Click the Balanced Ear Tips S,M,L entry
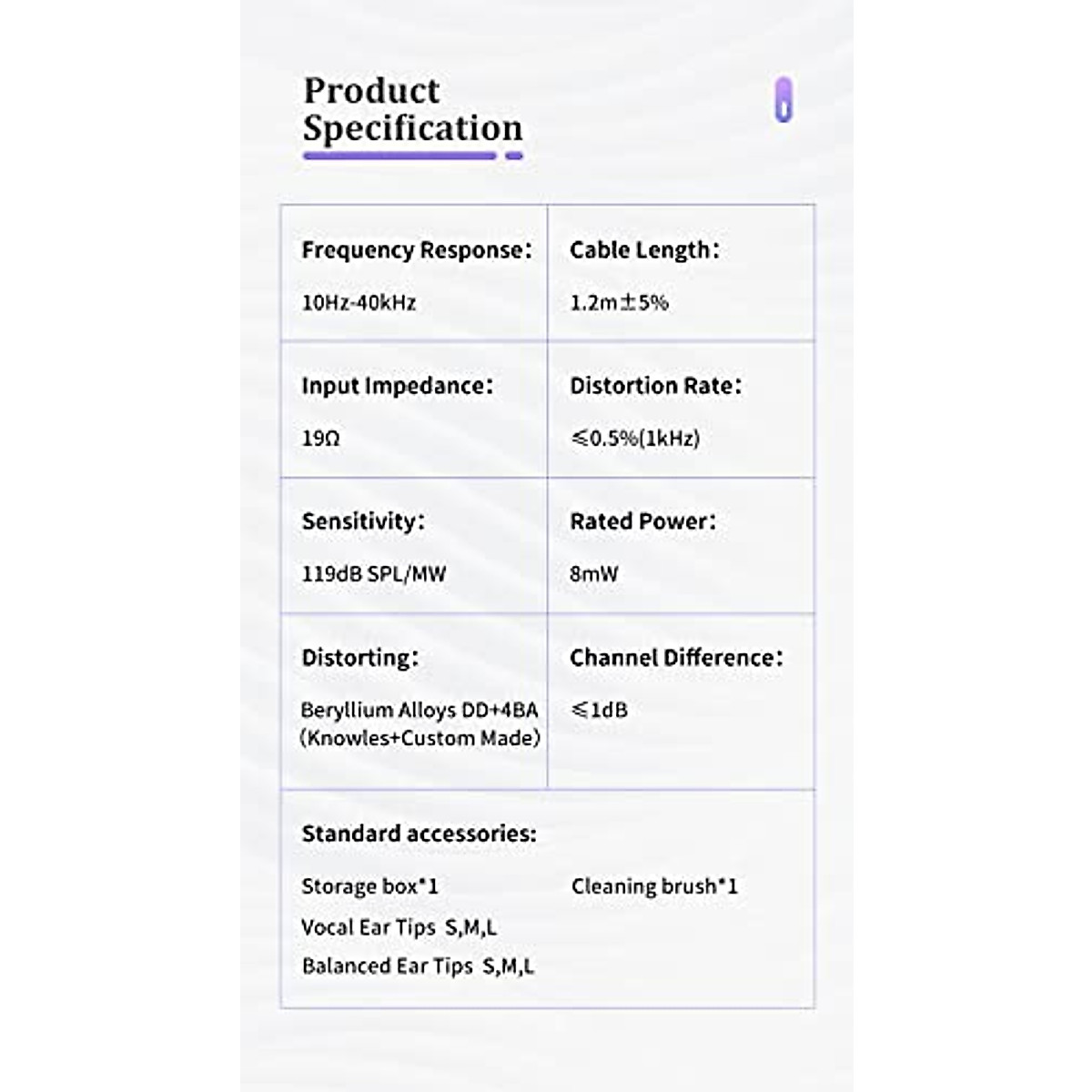Image resolution: width=1092 pixels, height=1092 pixels. 418,966
